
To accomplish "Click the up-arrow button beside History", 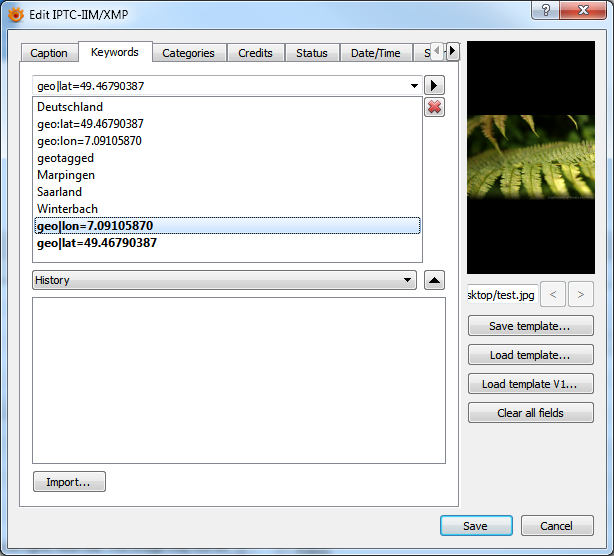I will coord(434,280).
